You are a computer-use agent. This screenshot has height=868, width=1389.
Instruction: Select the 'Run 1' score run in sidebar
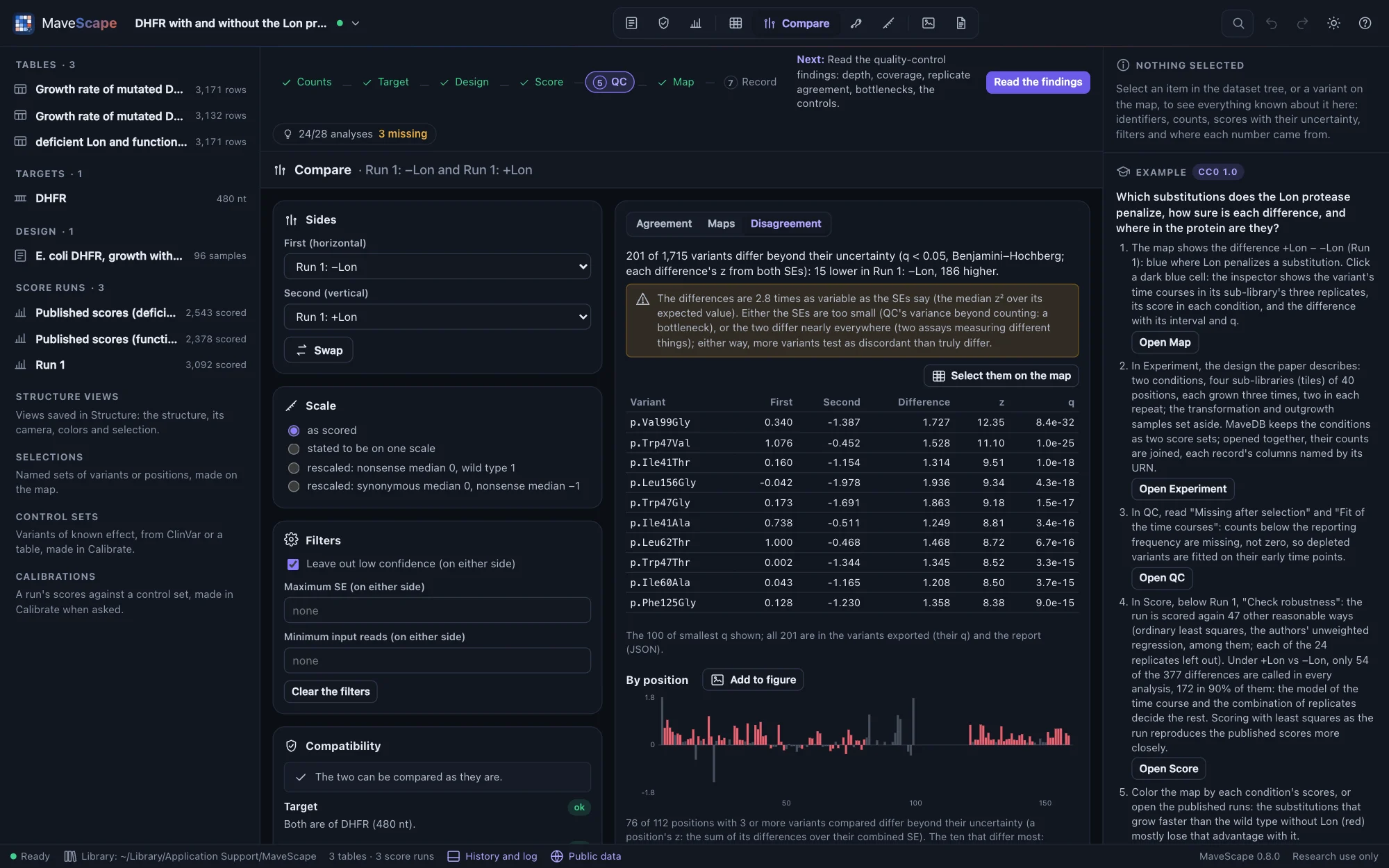point(131,365)
